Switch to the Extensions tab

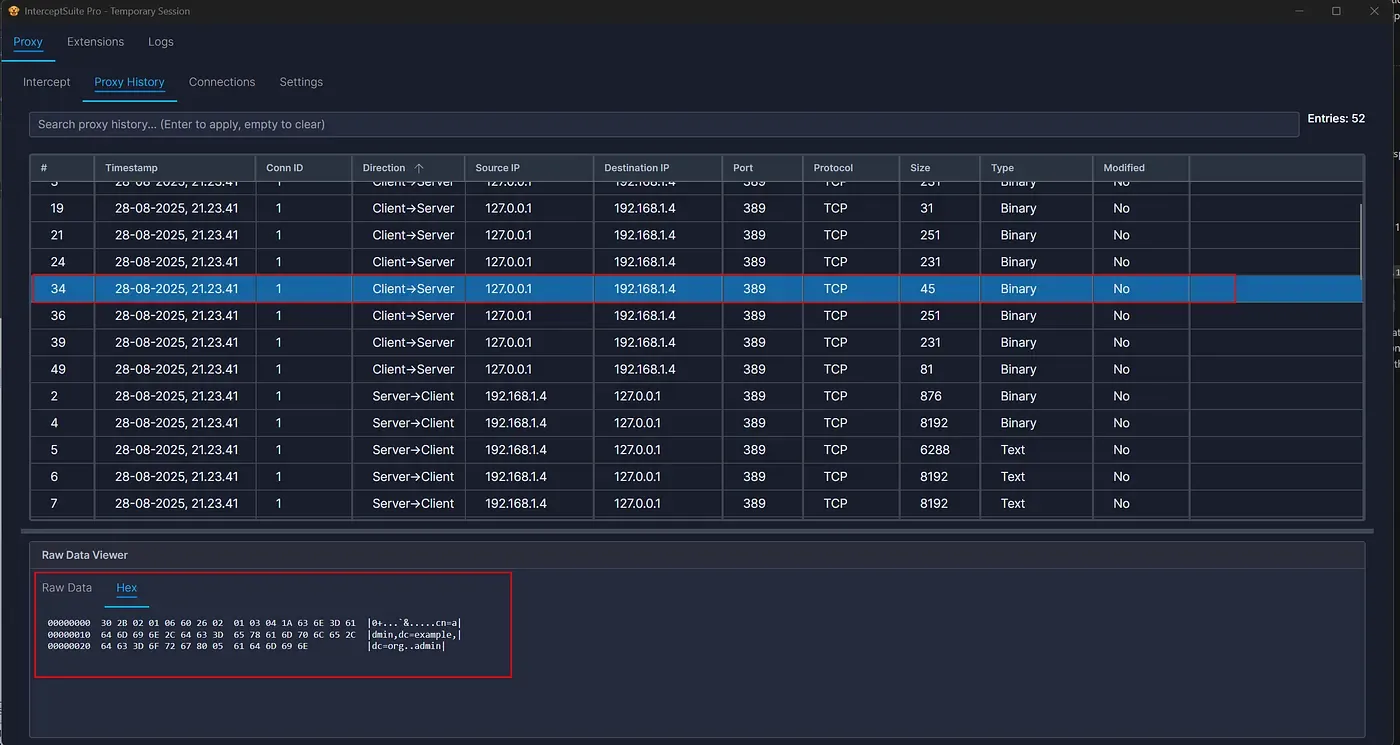click(96, 42)
